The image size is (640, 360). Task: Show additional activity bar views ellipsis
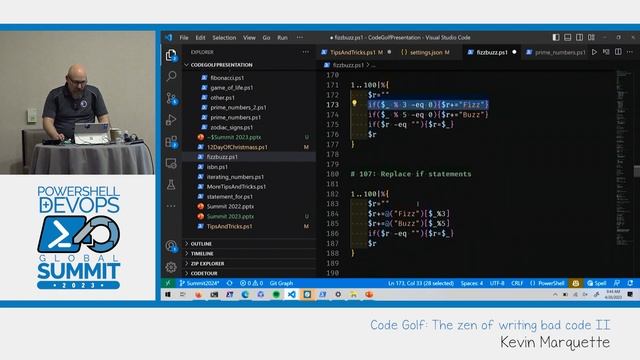[x=171, y=206]
